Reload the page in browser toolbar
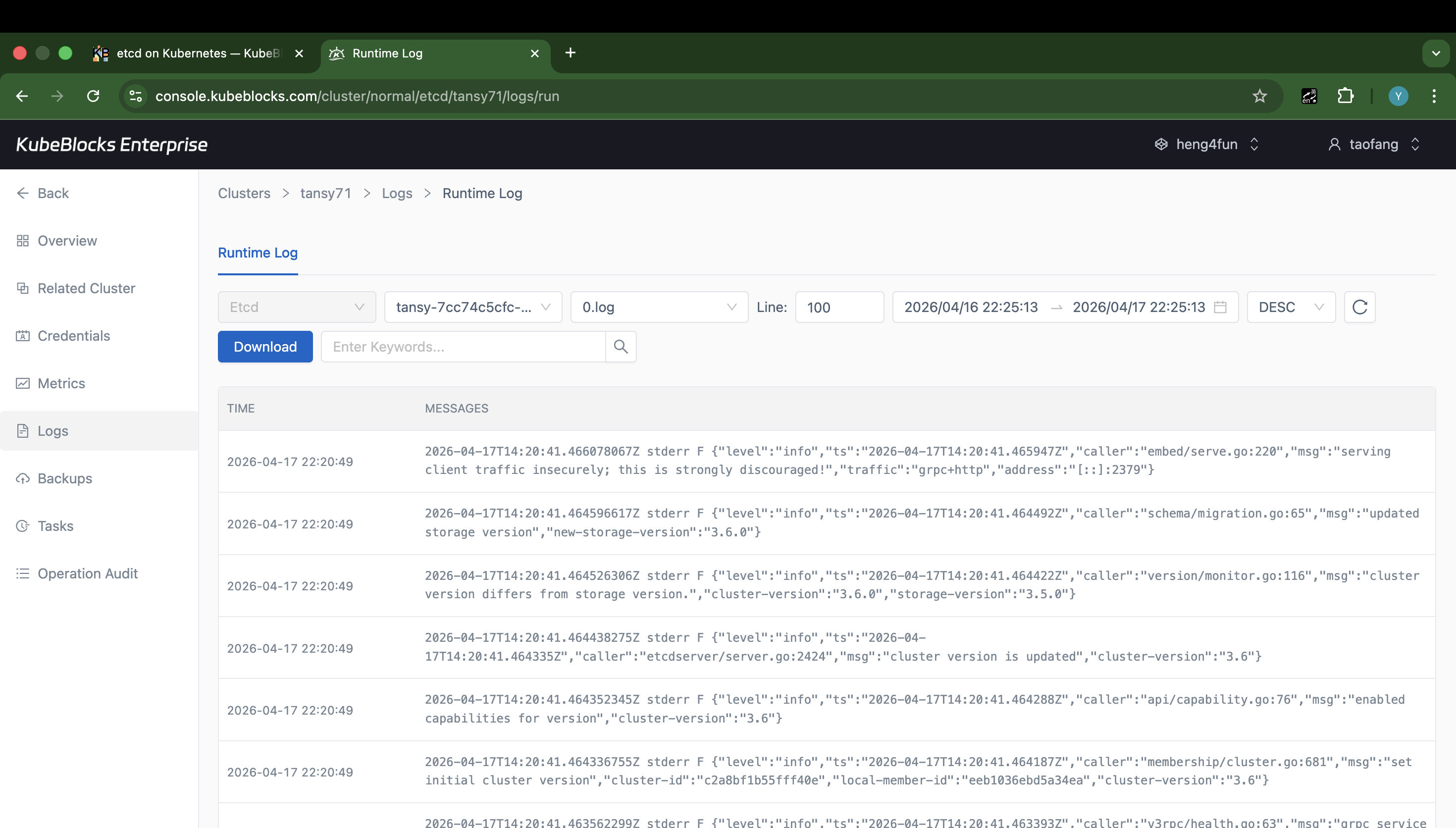1456x828 pixels. pos(93,96)
